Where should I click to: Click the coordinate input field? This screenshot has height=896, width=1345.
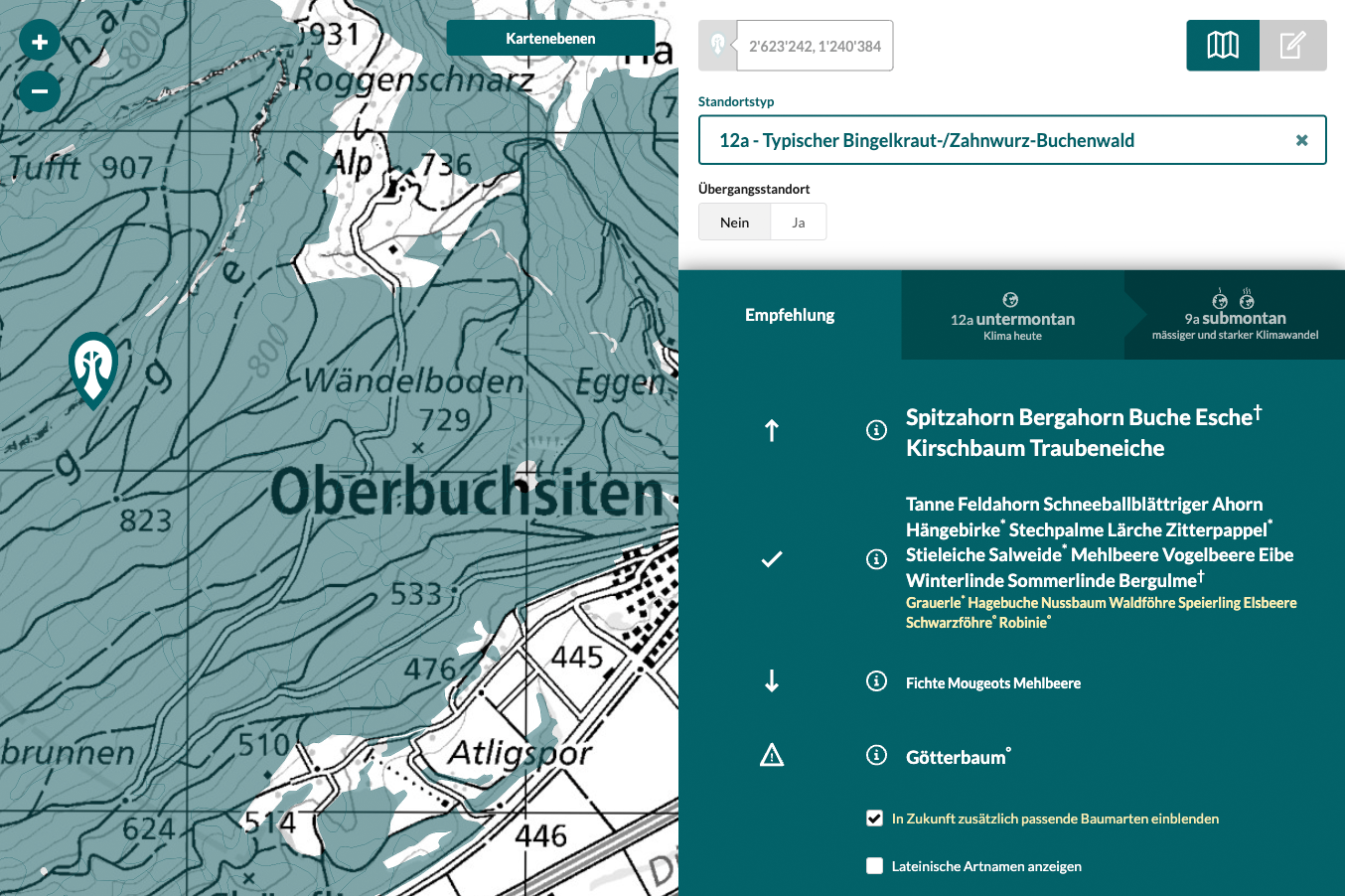click(815, 45)
